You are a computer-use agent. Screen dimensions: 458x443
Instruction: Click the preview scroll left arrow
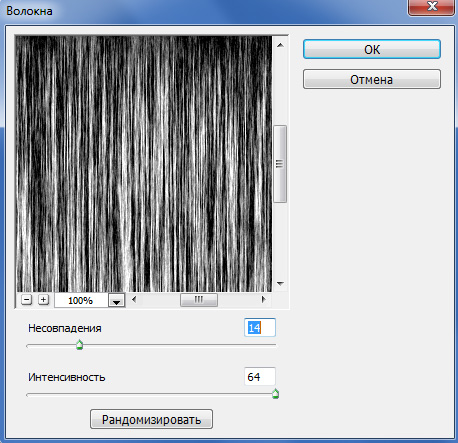coord(134,300)
